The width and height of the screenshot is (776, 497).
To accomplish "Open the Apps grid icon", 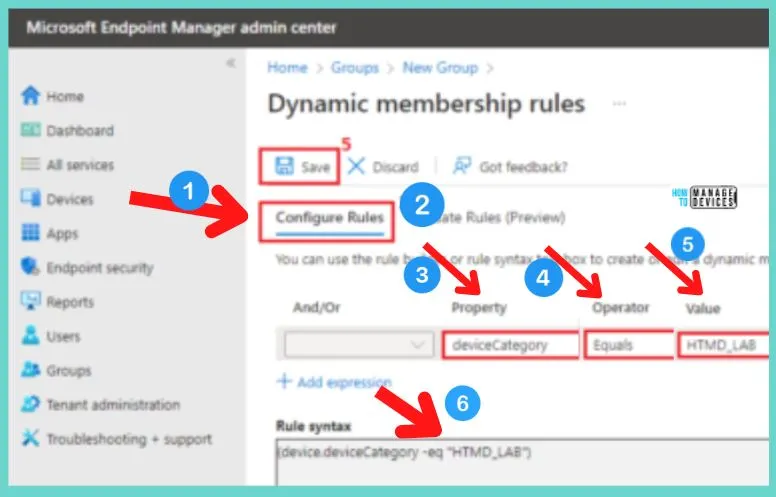I will (x=30, y=232).
